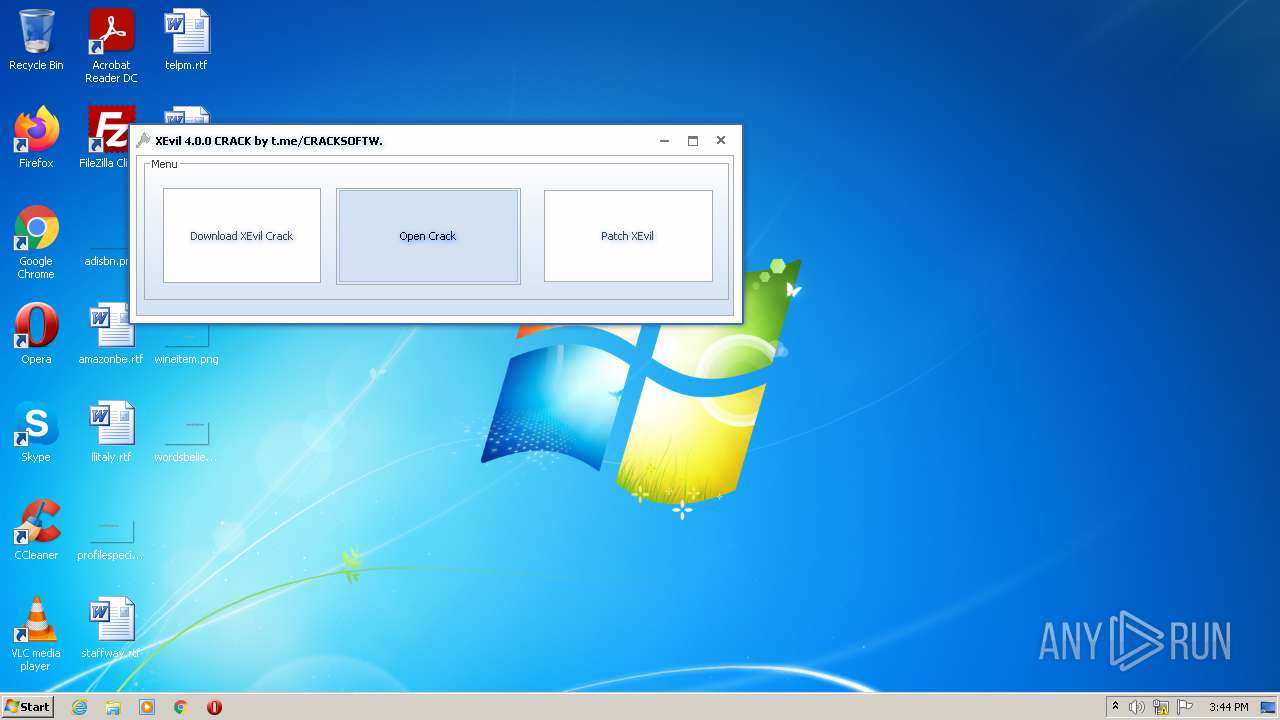Close the XEvil CRACK window
Screen dimensions: 1280x720
tap(720, 141)
